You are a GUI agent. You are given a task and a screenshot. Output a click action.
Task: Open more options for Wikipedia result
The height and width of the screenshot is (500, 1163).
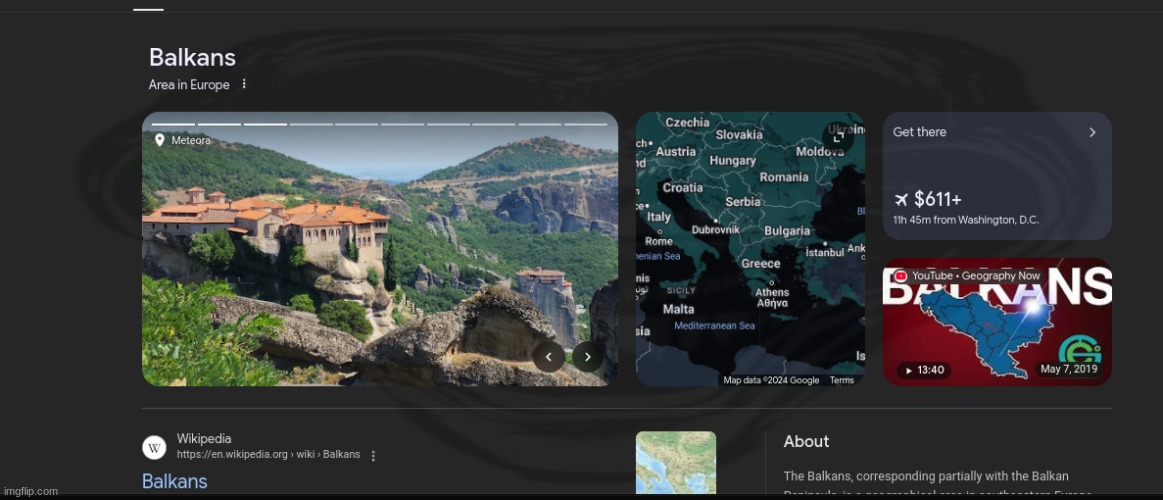tap(373, 455)
